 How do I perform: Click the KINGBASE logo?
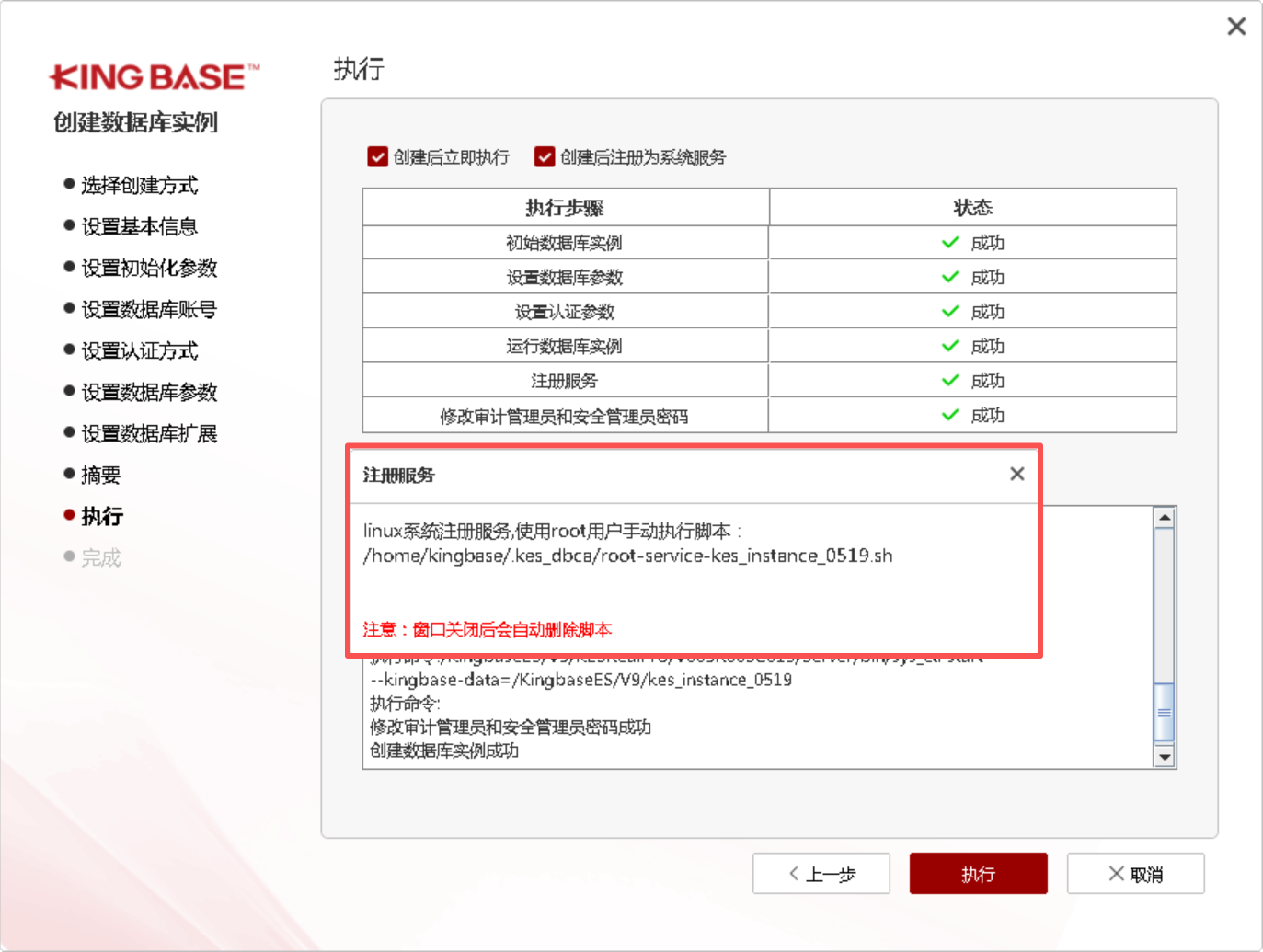pyautogui.click(x=155, y=77)
